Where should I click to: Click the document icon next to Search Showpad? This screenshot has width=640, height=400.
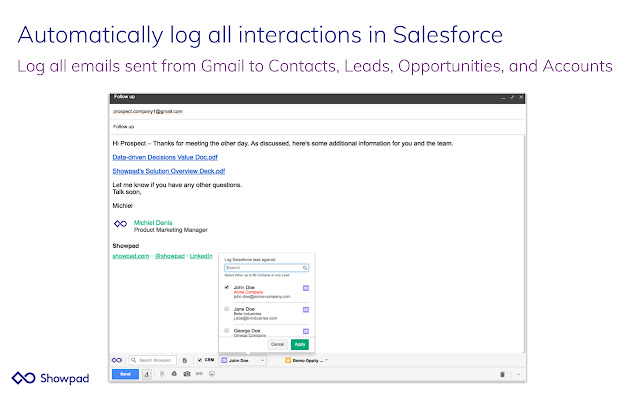tap(185, 359)
